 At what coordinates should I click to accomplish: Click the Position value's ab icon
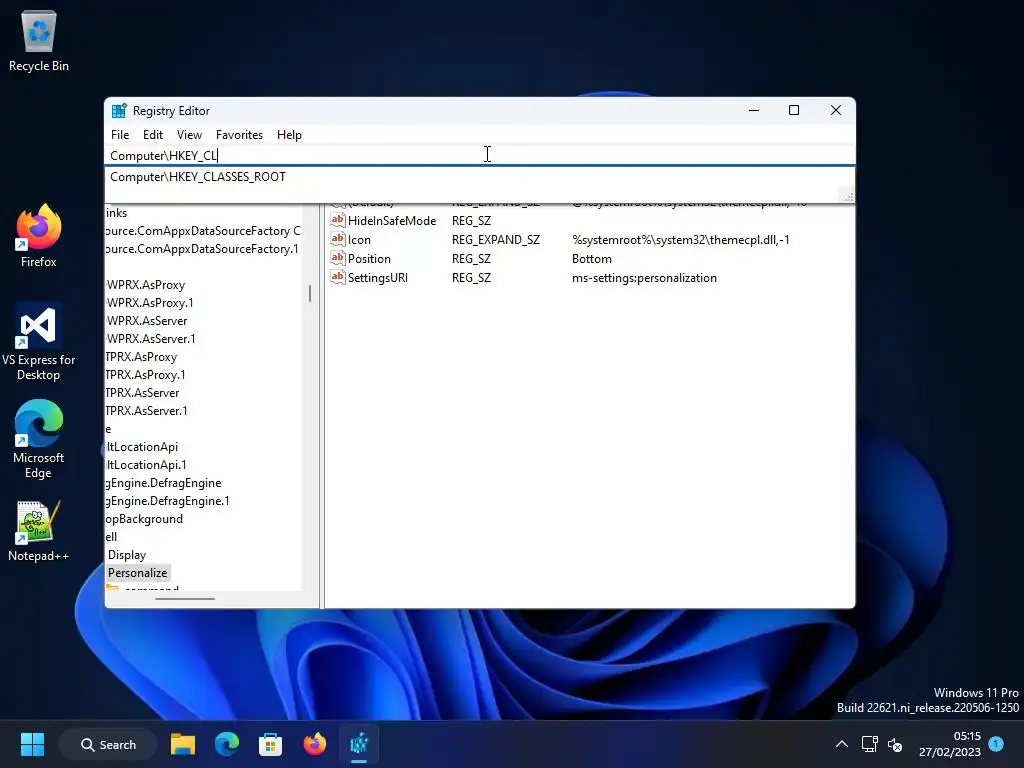click(337, 258)
